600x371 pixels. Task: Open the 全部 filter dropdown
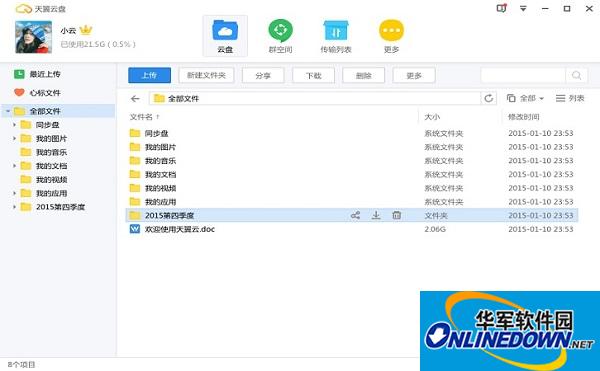tap(525, 98)
